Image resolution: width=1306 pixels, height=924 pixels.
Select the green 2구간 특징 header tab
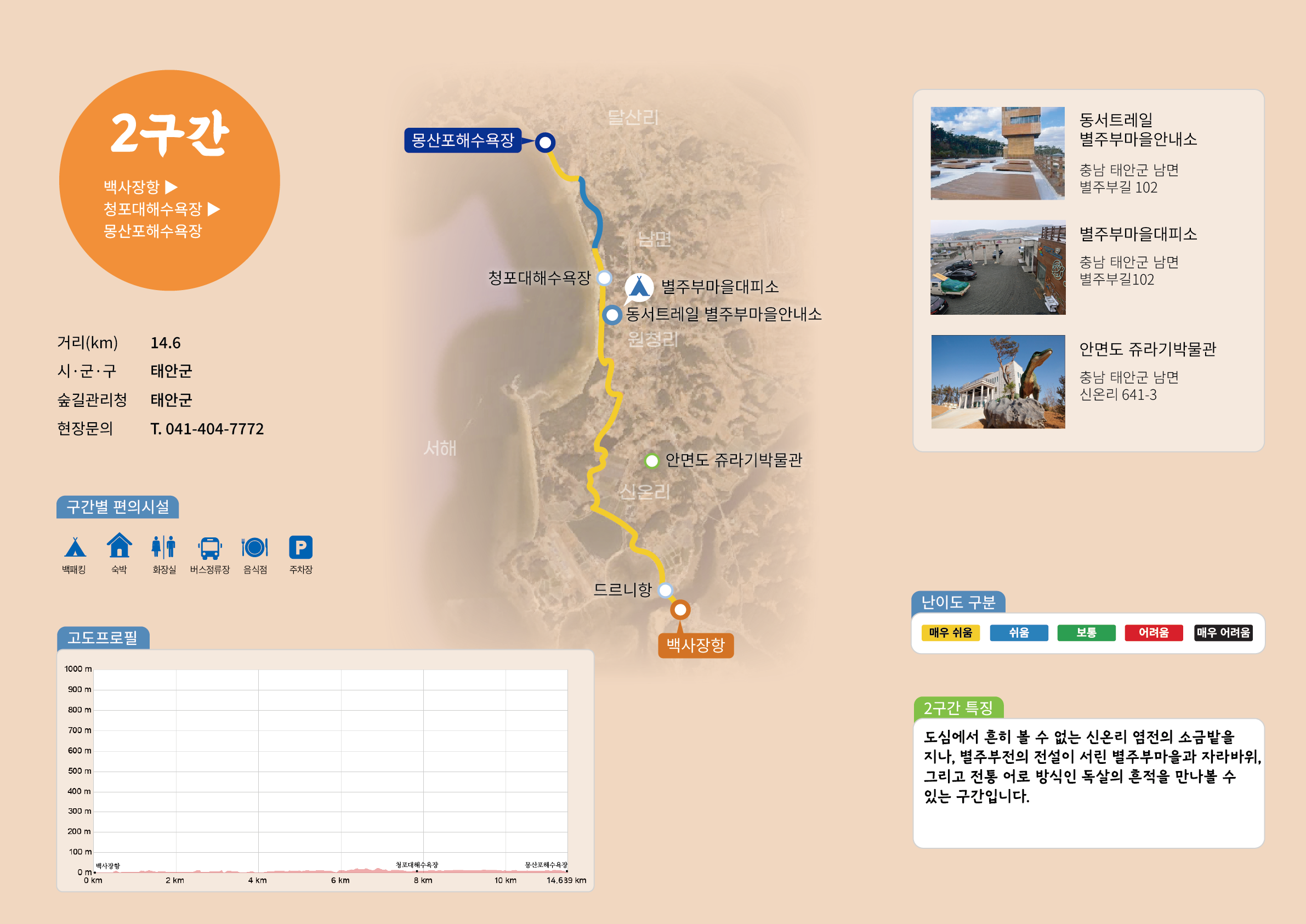(x=958, y=708)
